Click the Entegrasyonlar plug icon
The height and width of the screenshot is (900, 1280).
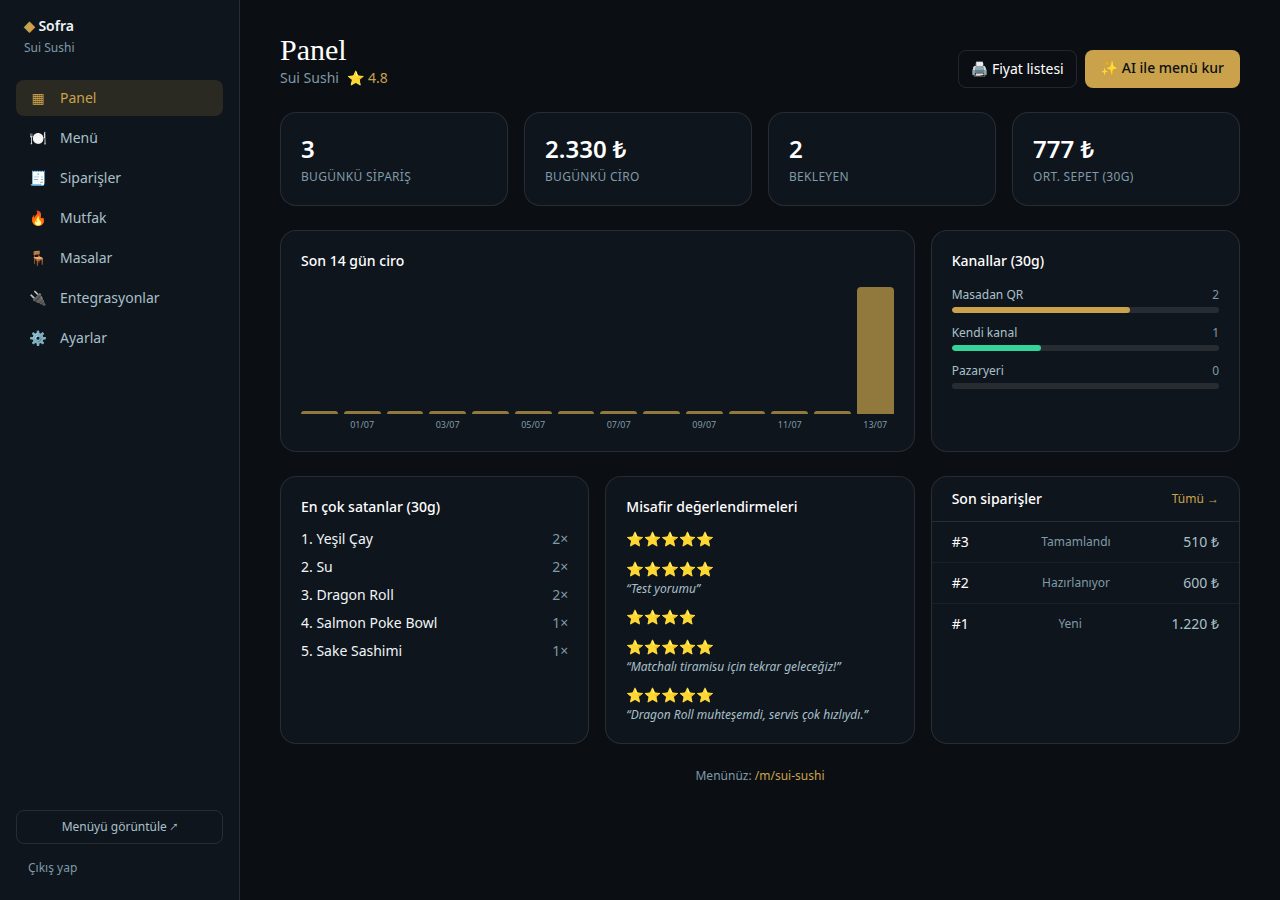coord(38,298)
